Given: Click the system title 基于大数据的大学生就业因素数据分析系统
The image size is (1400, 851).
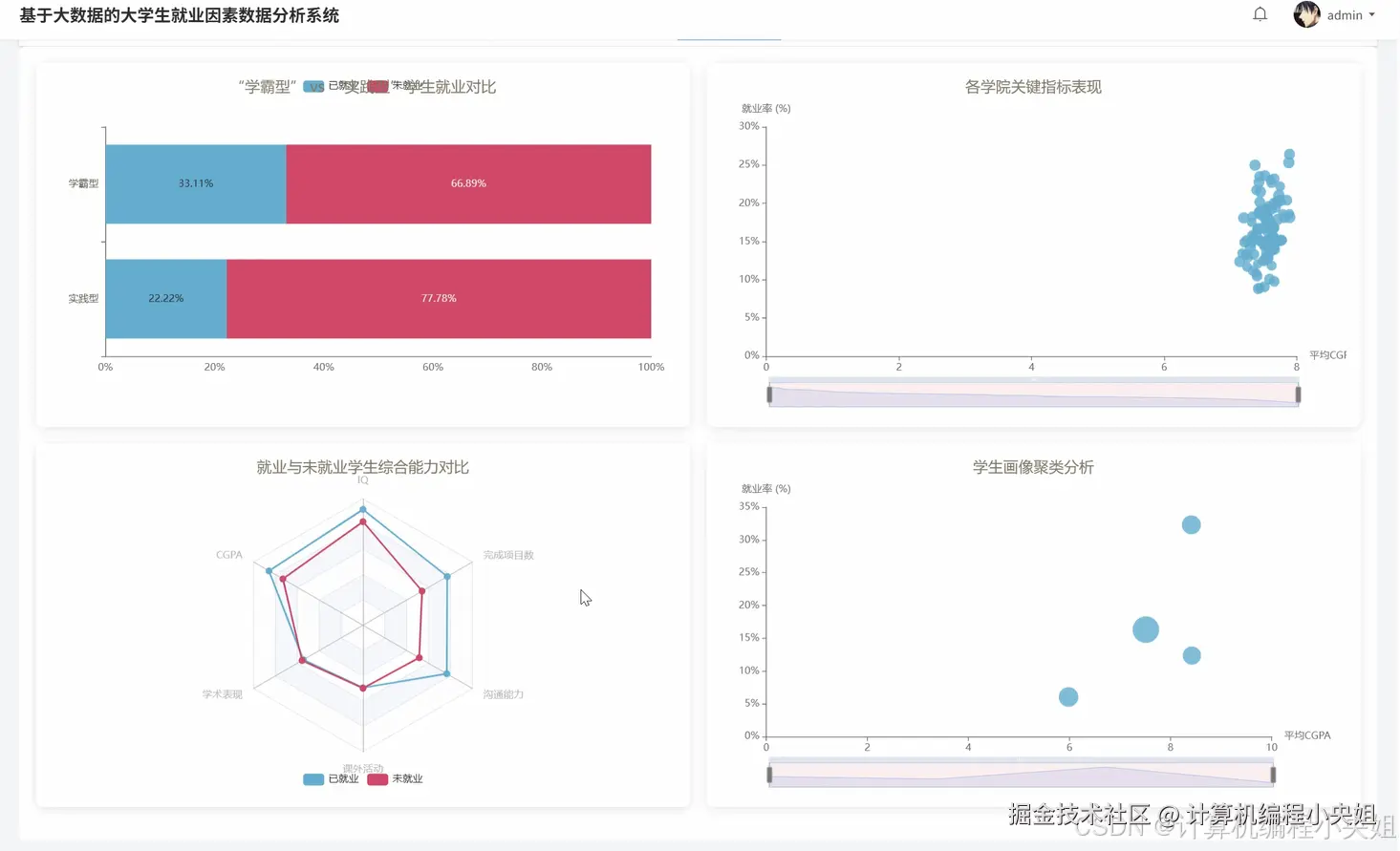Looking at the screenshot, I should click(180, 15).
